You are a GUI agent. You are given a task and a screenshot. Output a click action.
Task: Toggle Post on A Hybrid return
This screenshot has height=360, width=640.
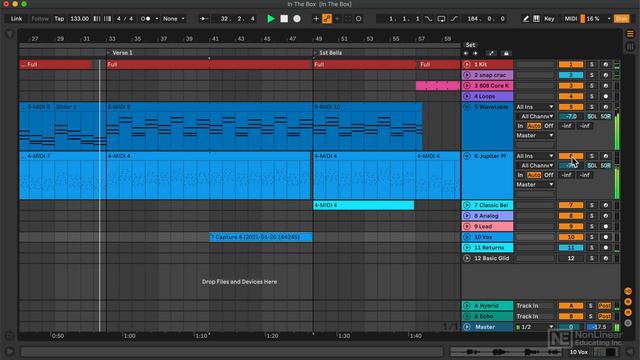coord(604,306)
